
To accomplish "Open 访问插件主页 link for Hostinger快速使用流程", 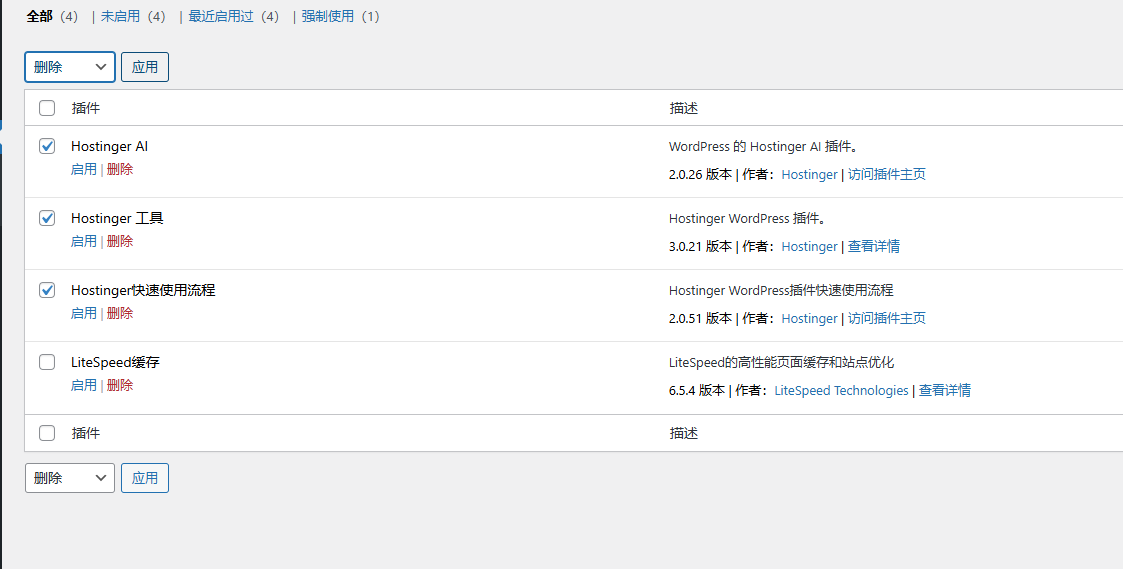I will point(887,318).
